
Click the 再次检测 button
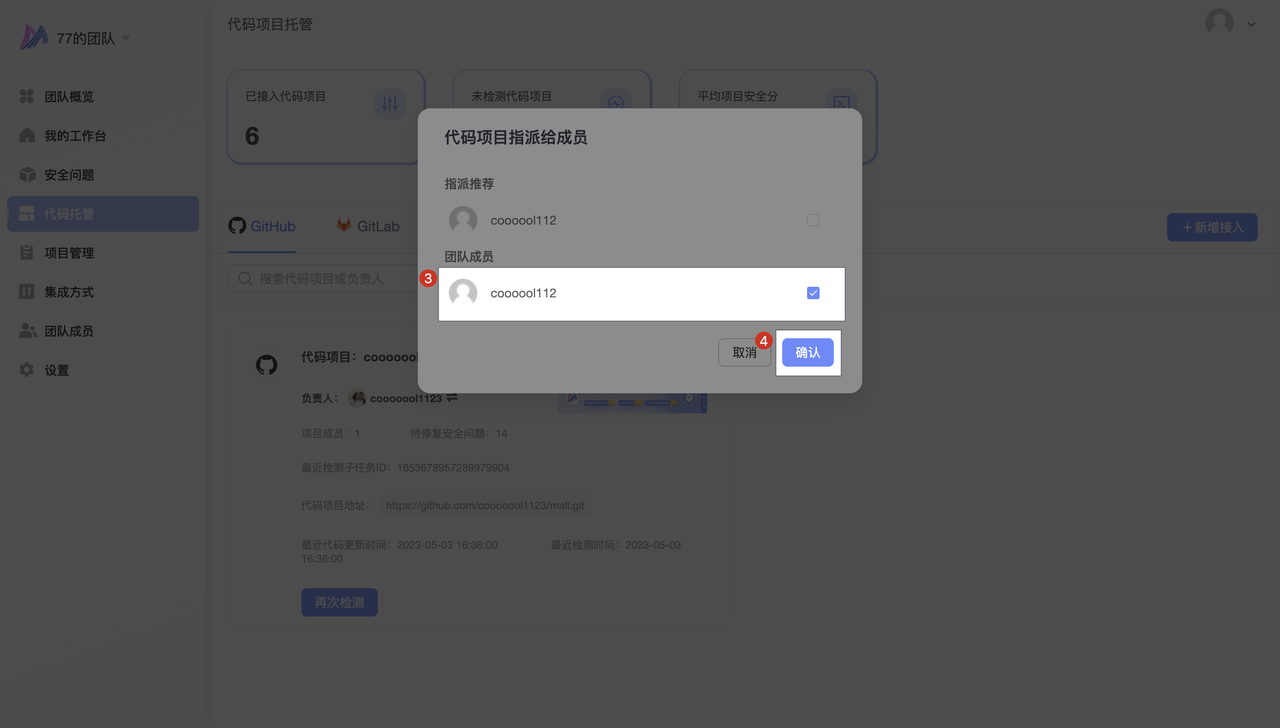coord(339,602)
